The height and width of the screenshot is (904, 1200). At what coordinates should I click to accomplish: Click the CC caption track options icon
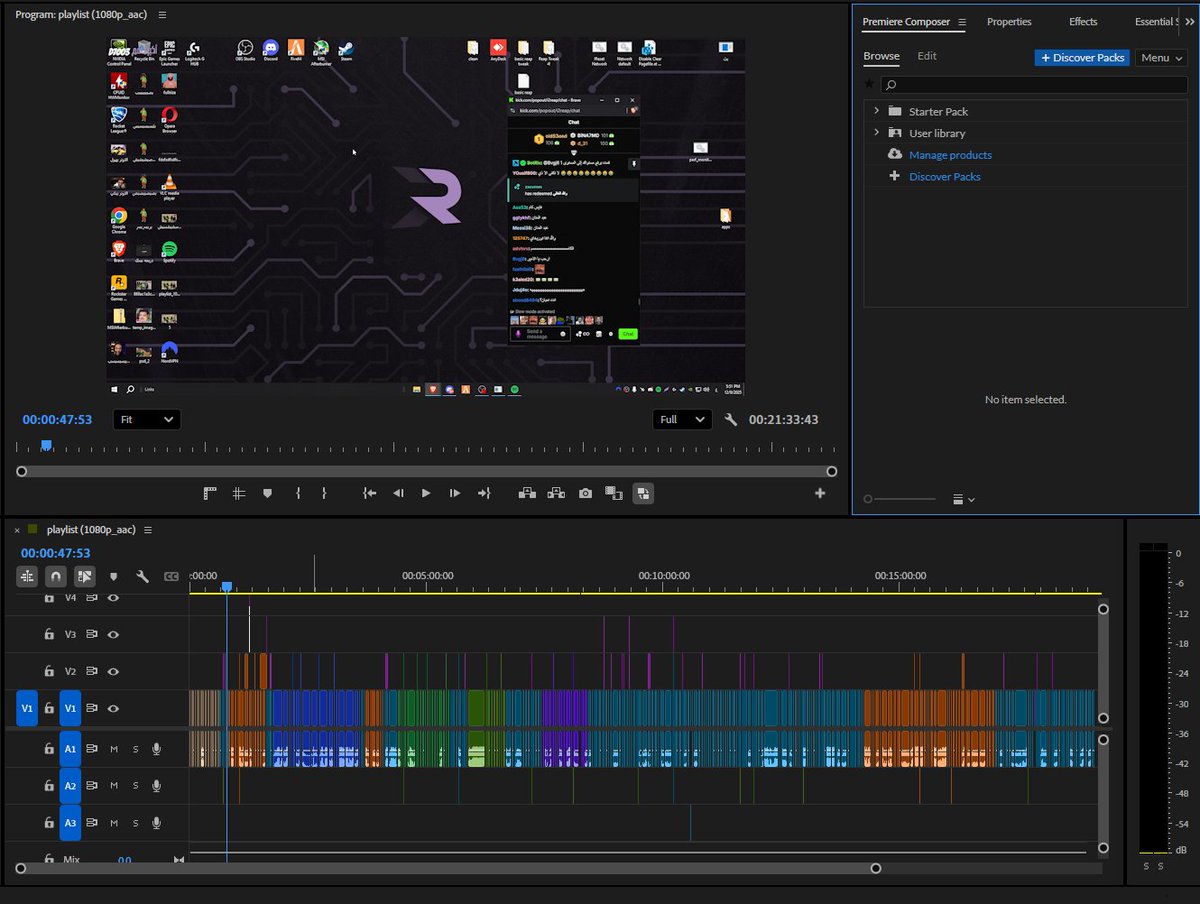point(171,577)
